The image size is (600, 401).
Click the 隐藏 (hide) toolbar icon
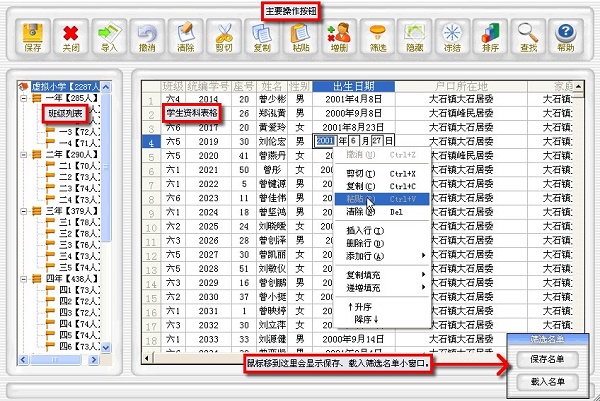coord(414,37)
